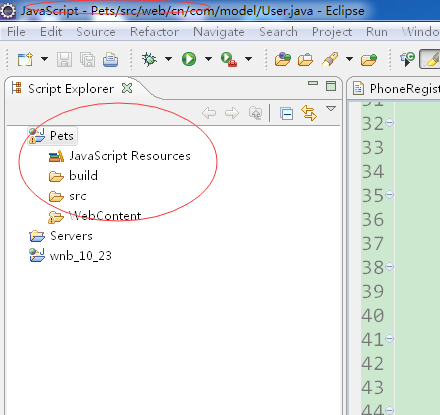The width and height of the screenshot is (440, 415).
Task: Open the Search menu
Action: (278, 32)
